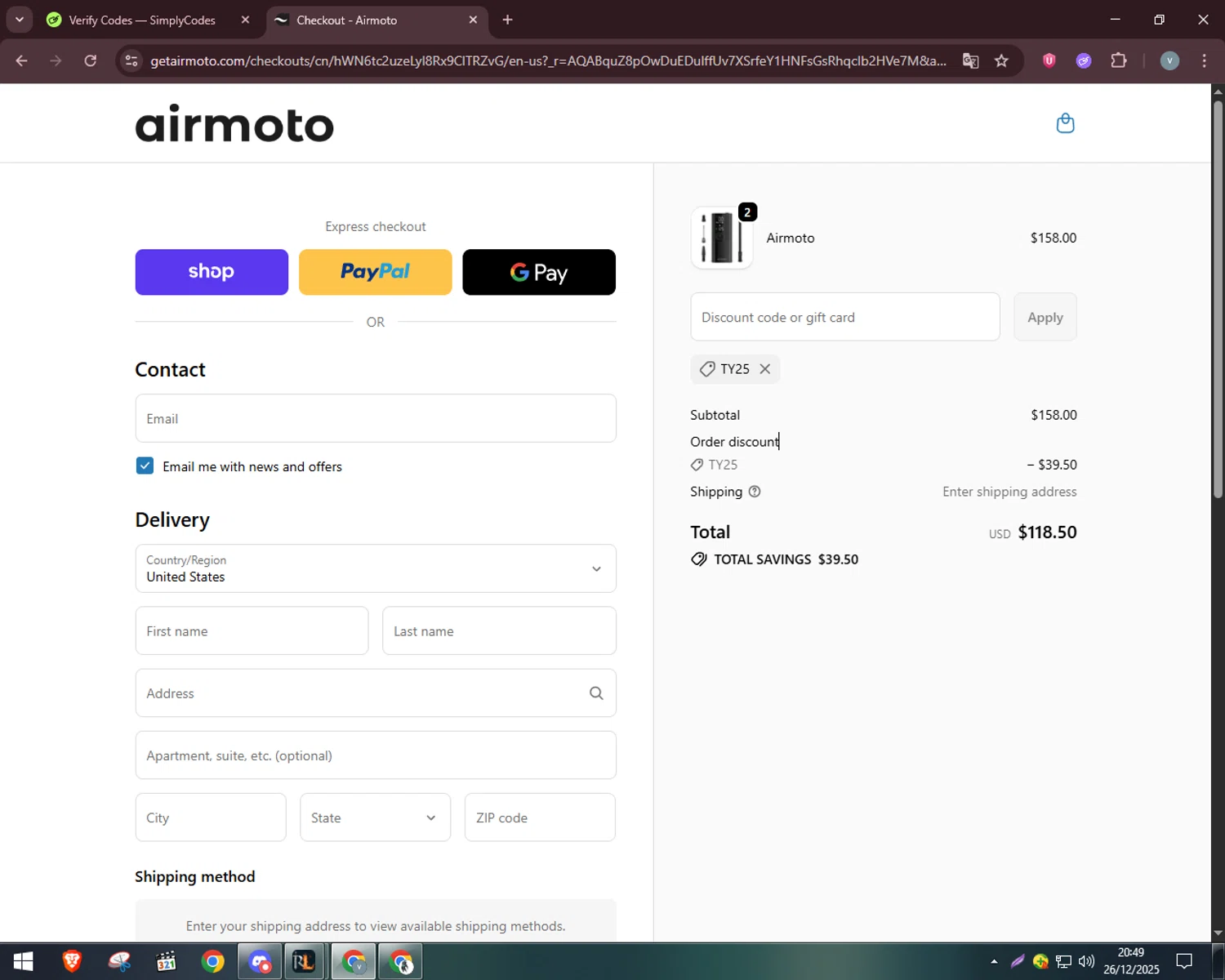Click the shipping help question-mark icon
The height and width of the screenshot is (980, 1225).
[x=755, y=492]
